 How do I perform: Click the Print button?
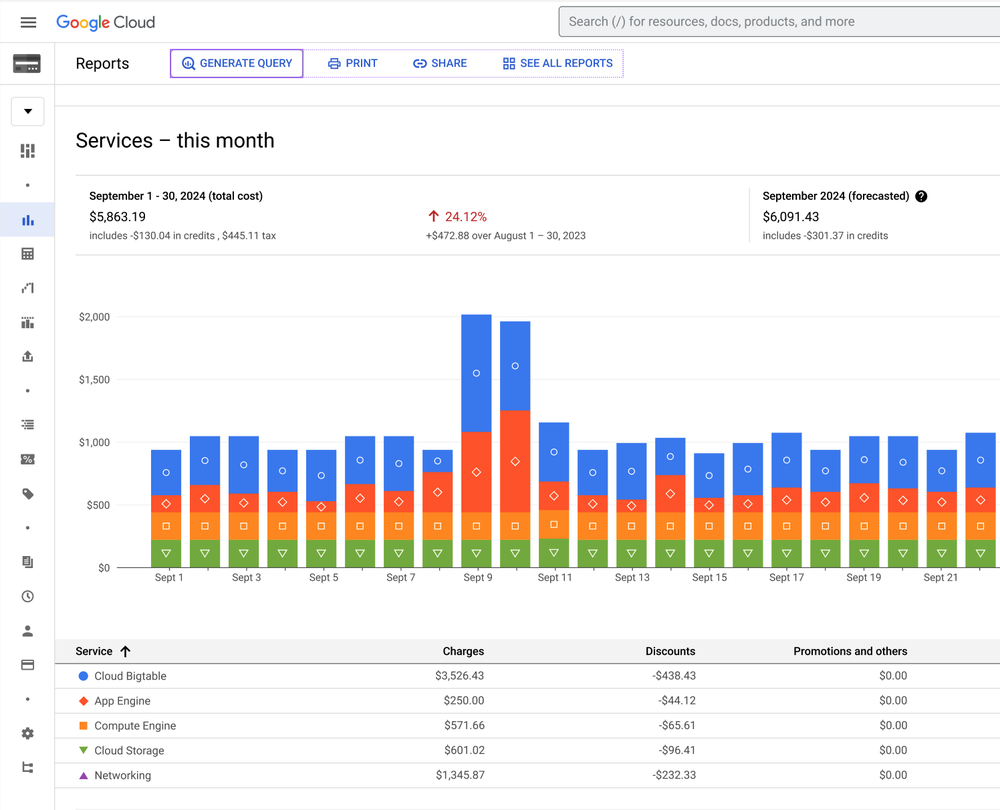coord(353,63)
